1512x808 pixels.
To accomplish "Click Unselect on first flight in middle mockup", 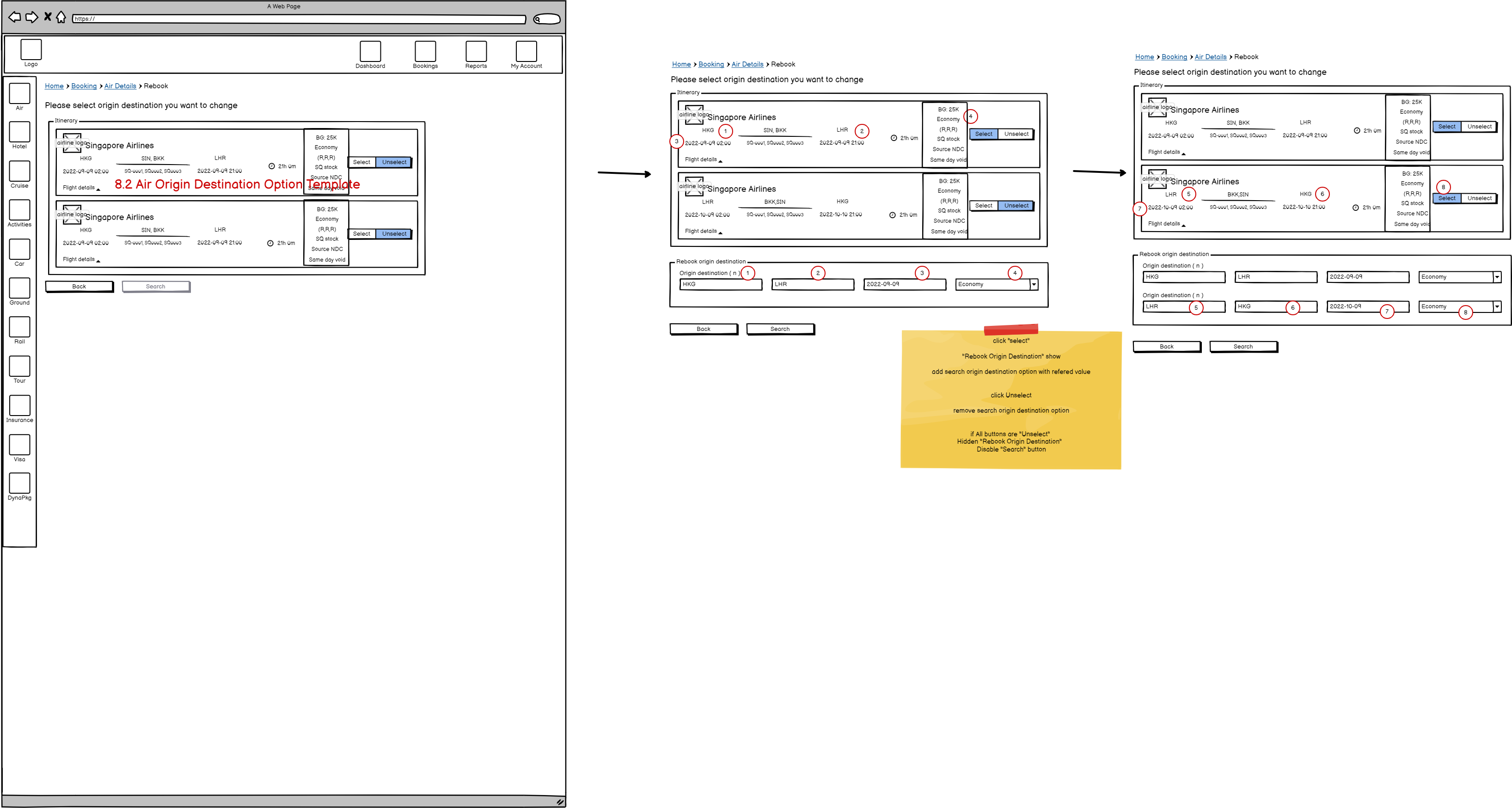I will [x=1016, y=135].
